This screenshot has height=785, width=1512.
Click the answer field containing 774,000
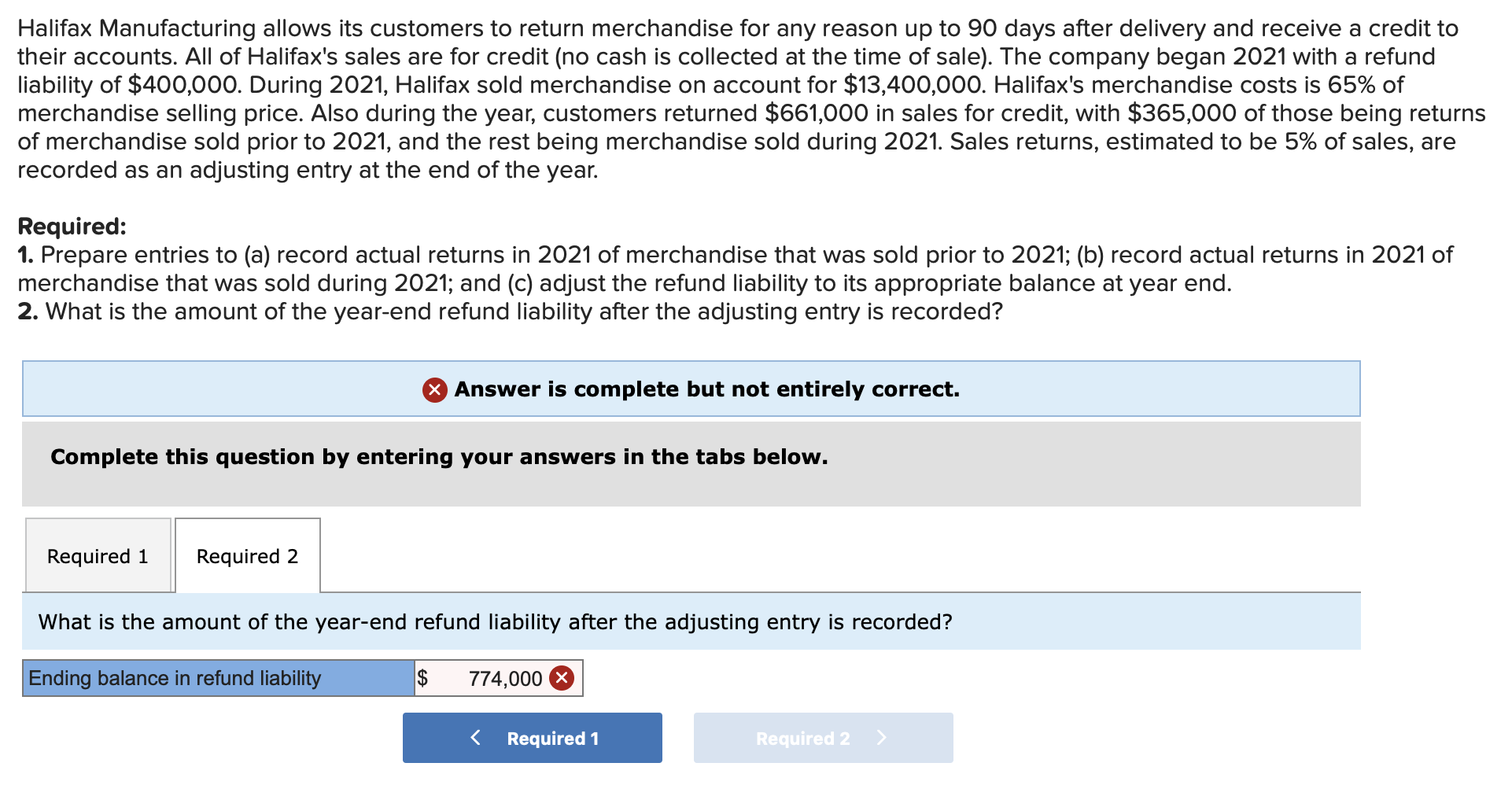pyautogui.click(x=497, y=678)
